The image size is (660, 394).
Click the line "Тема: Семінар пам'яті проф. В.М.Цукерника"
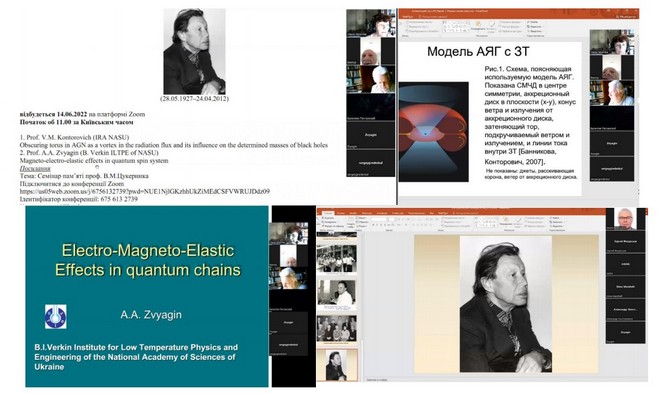[x=84, y=176]
